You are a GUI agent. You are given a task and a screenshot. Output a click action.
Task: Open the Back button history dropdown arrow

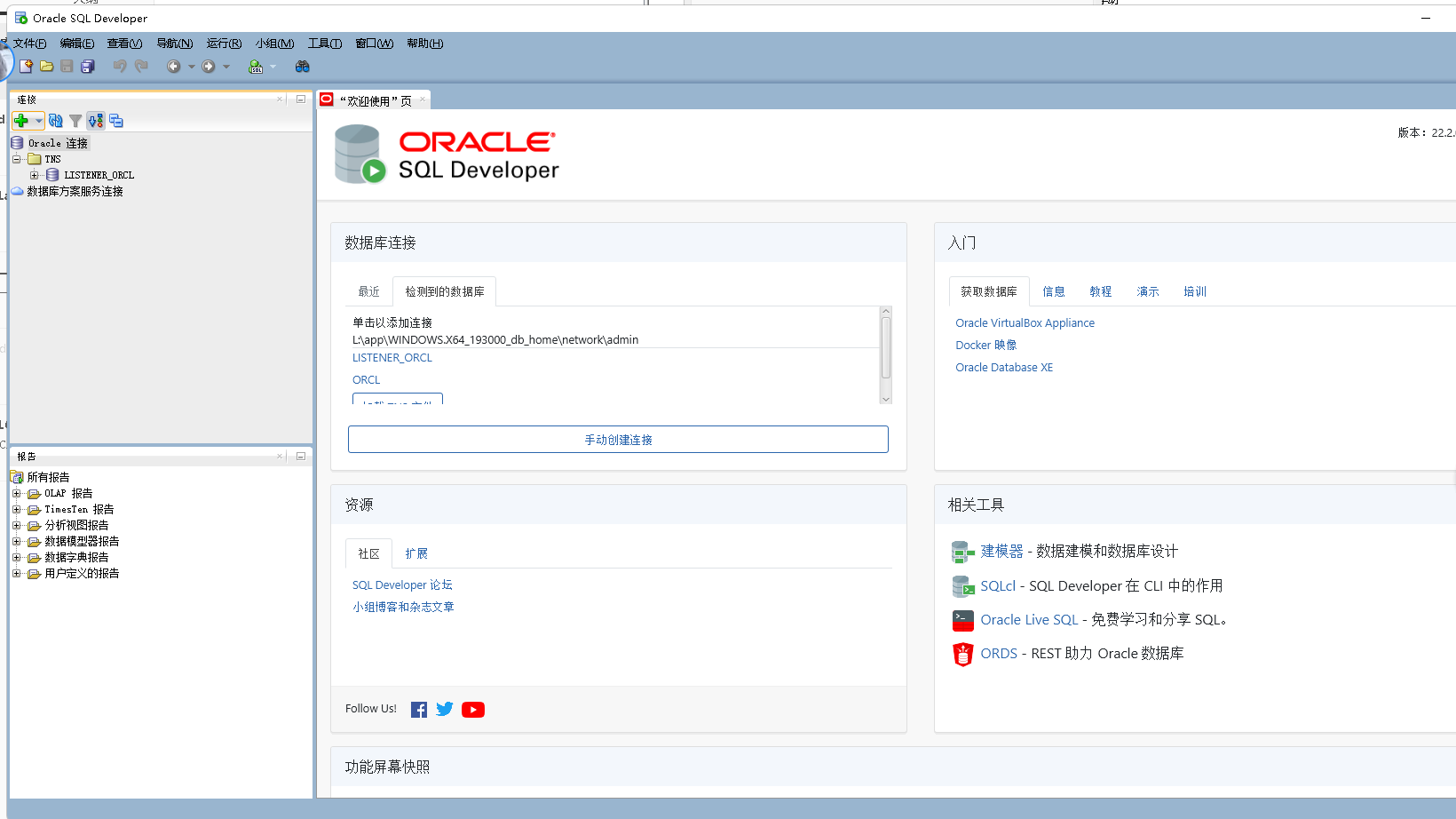[x=191, y=67]
